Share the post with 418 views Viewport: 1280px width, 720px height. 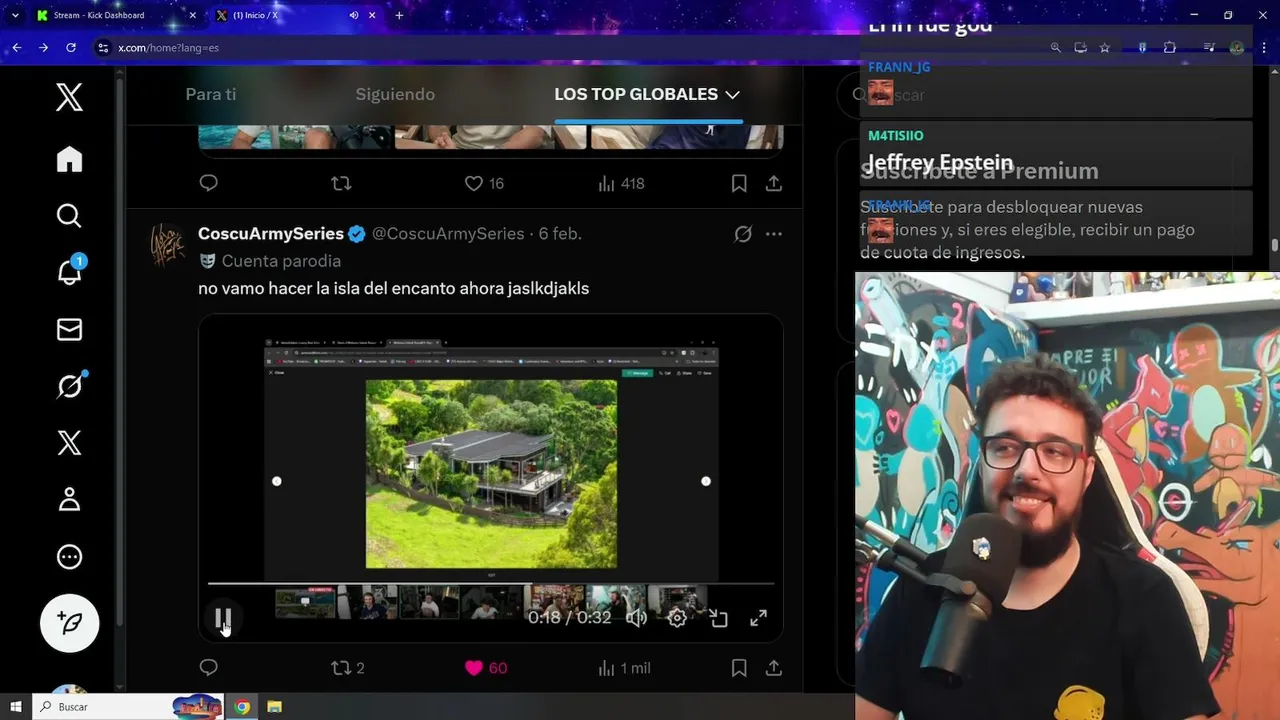pos(774,183)
